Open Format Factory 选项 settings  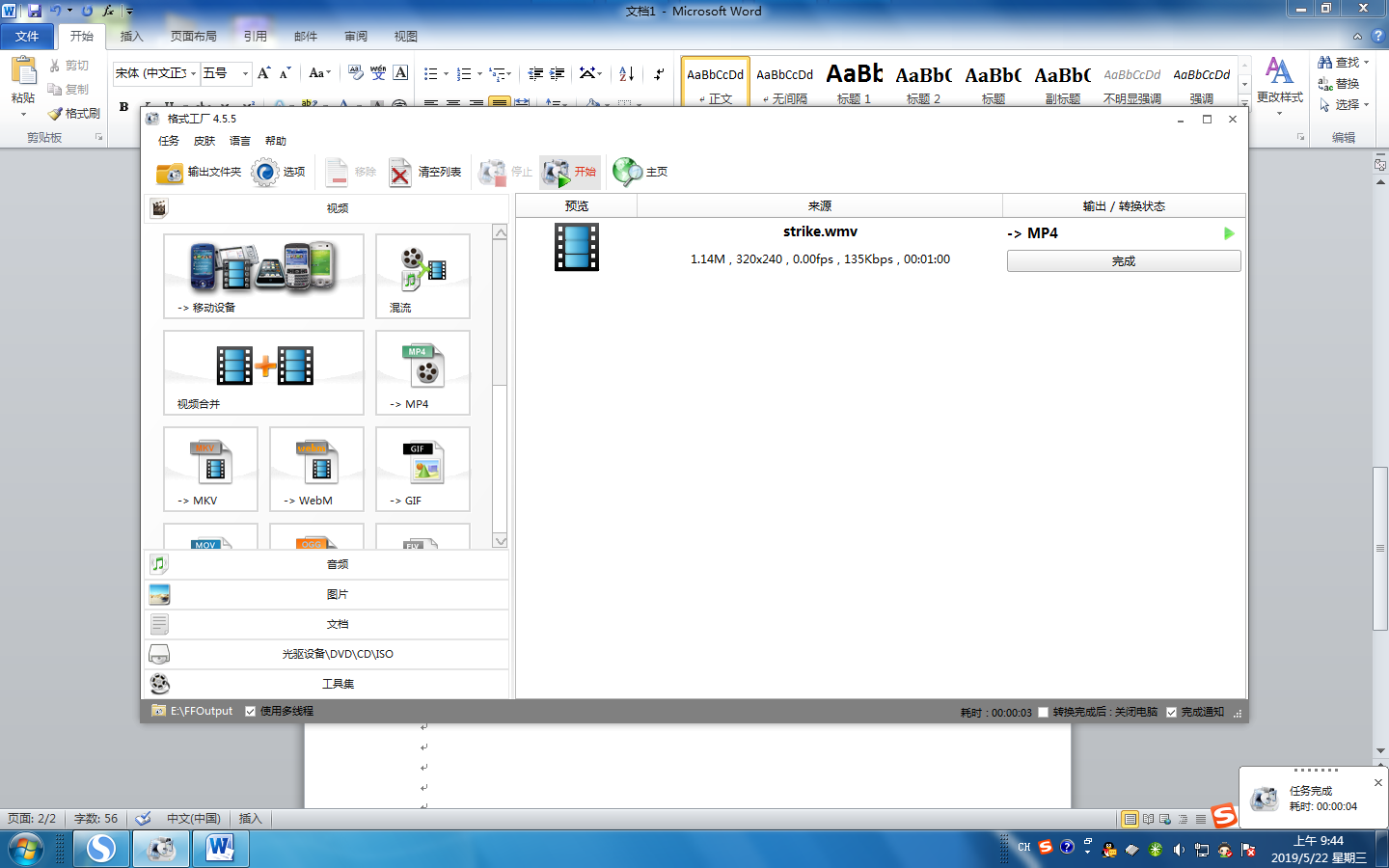coord(278,173)
